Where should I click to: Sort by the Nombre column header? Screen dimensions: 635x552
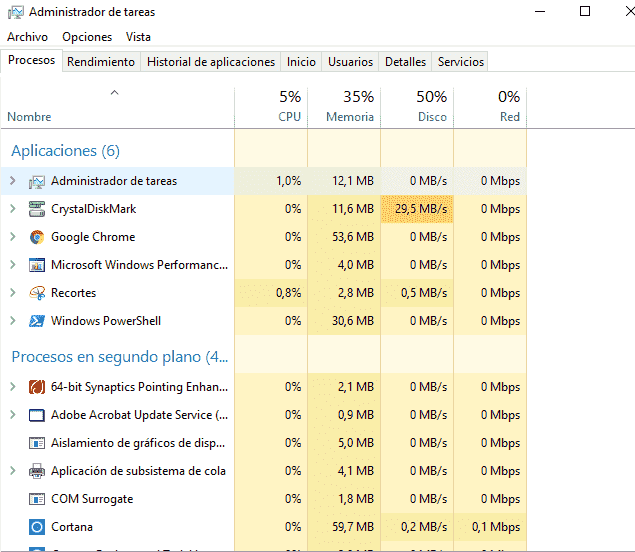(x=117, y=107)
